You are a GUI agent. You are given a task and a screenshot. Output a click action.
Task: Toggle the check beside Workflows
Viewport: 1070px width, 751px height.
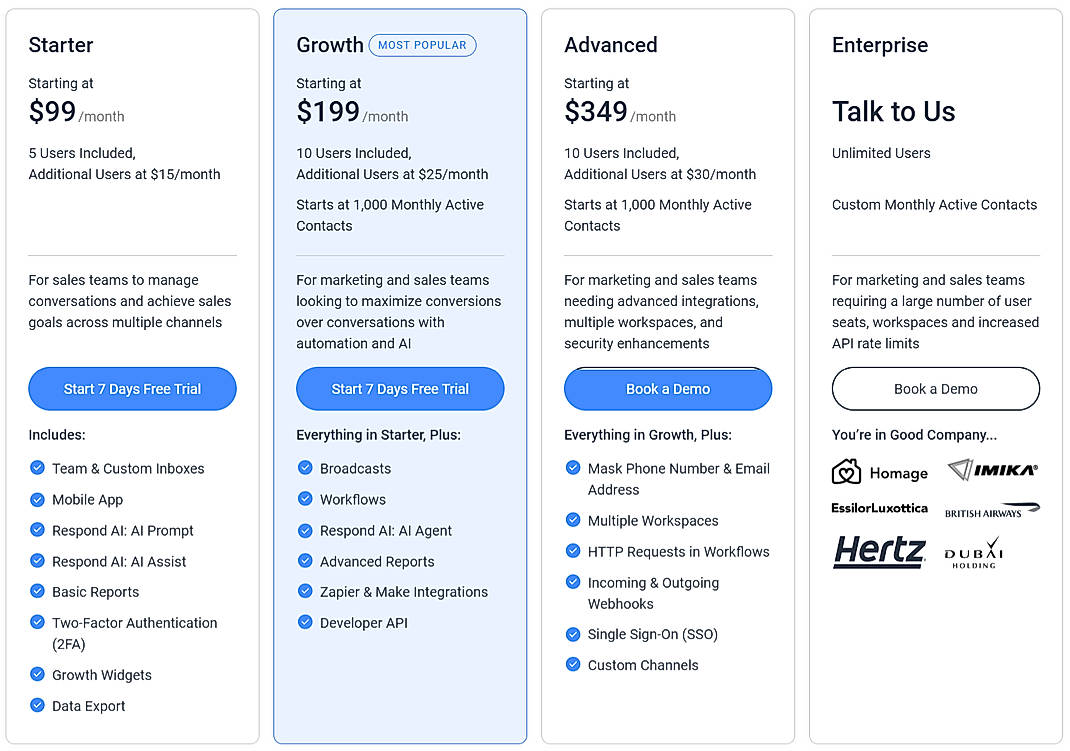pyautogui.click(x=305, y=499)
